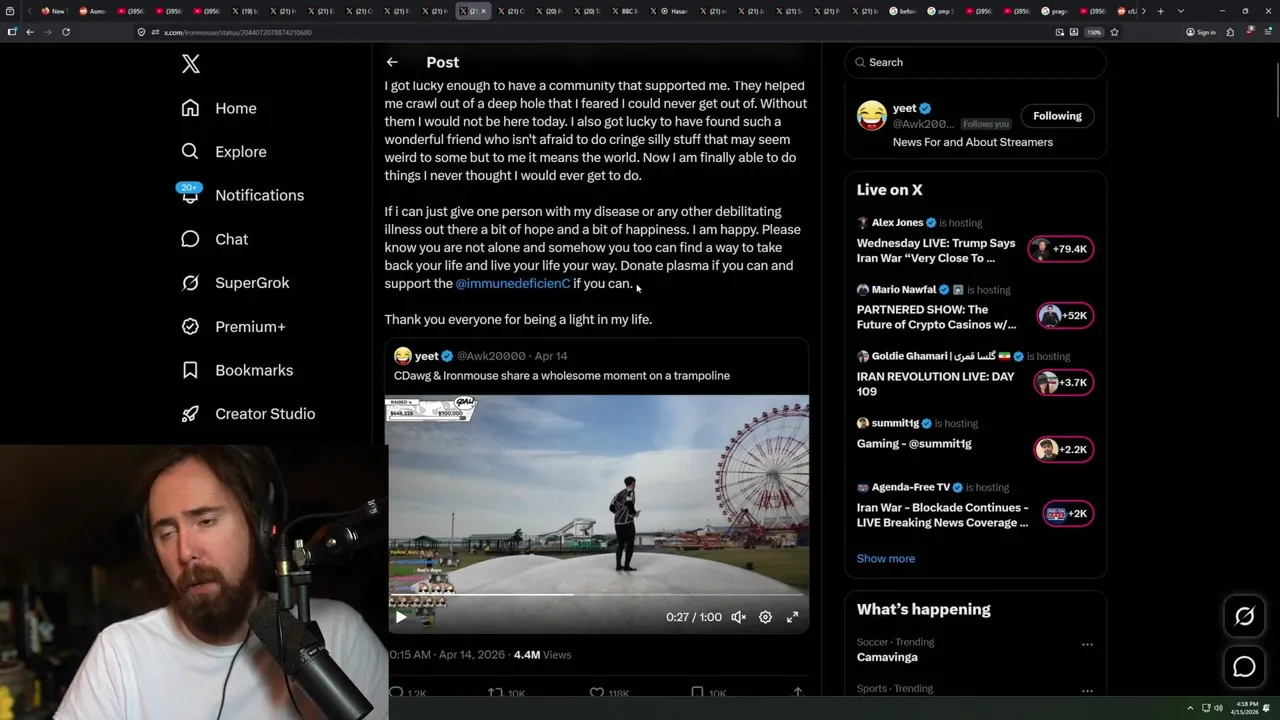Bookmark page with star icon in address bar

pos(1114,32)
